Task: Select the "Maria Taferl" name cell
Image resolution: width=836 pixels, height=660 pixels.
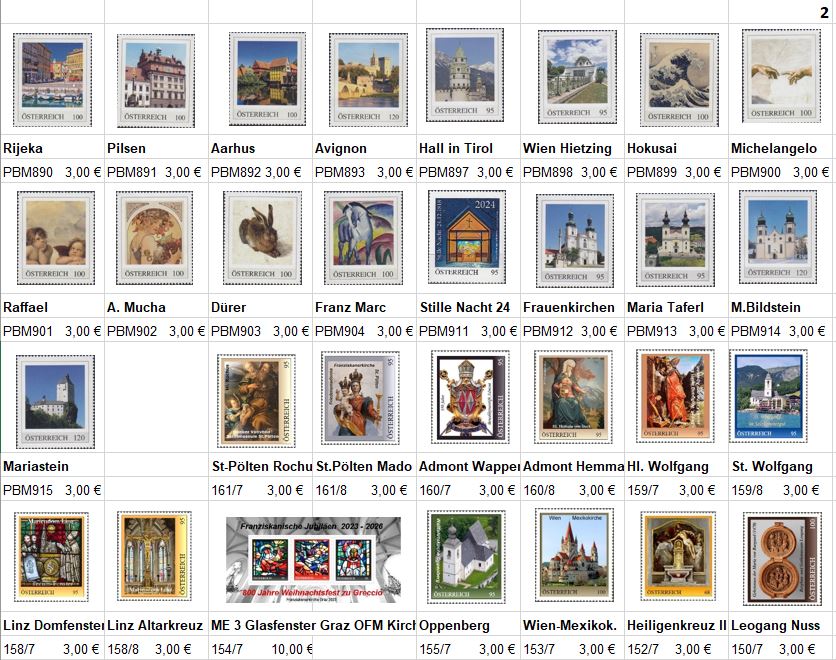Action: 676,307
